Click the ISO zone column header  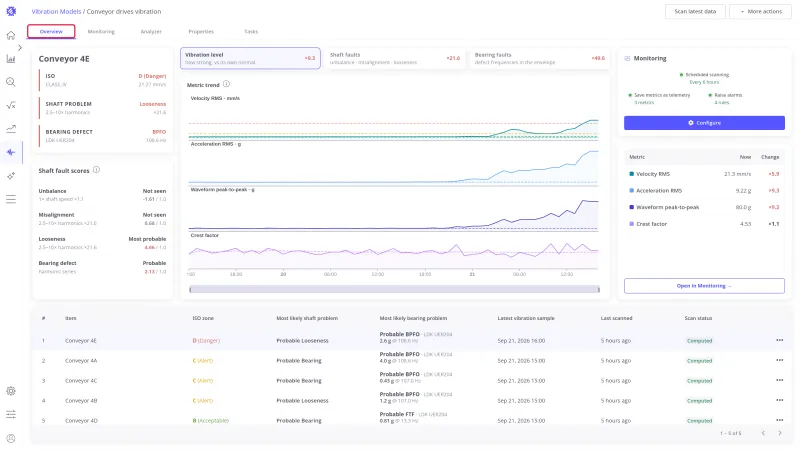[203, 318]
